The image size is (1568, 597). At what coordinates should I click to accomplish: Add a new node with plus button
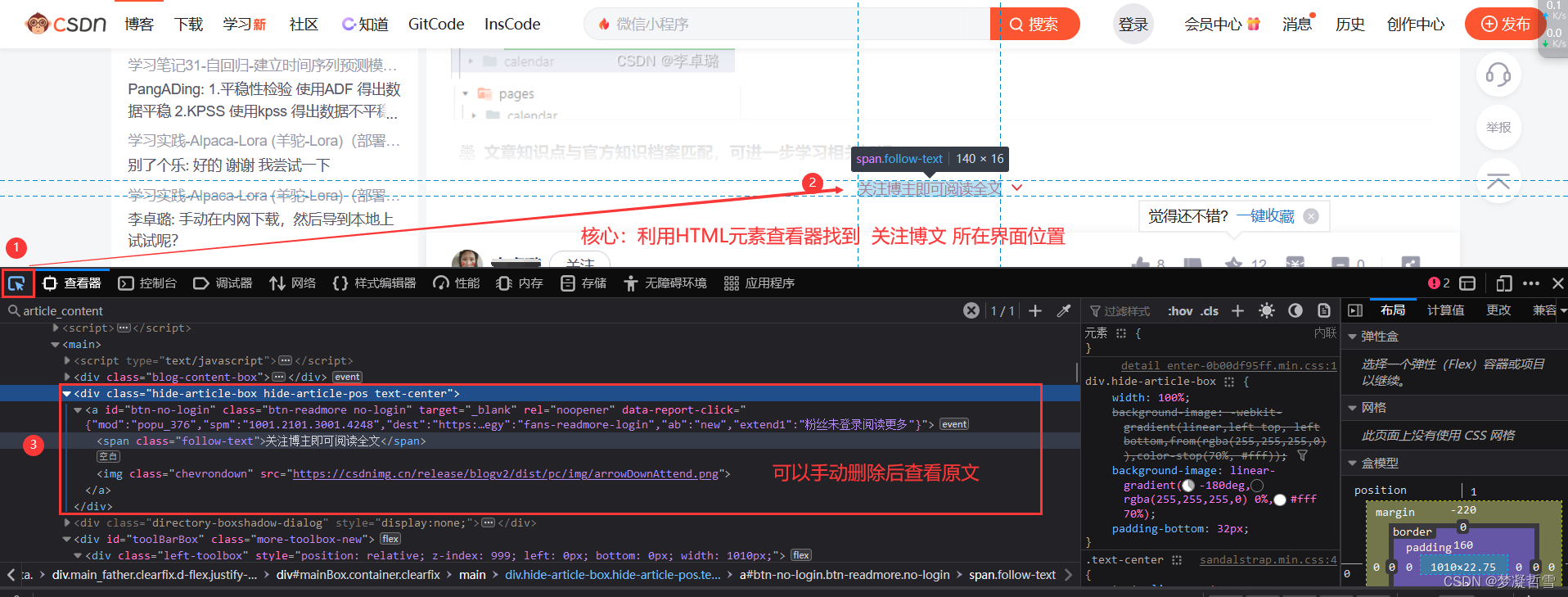(1035, 310)
